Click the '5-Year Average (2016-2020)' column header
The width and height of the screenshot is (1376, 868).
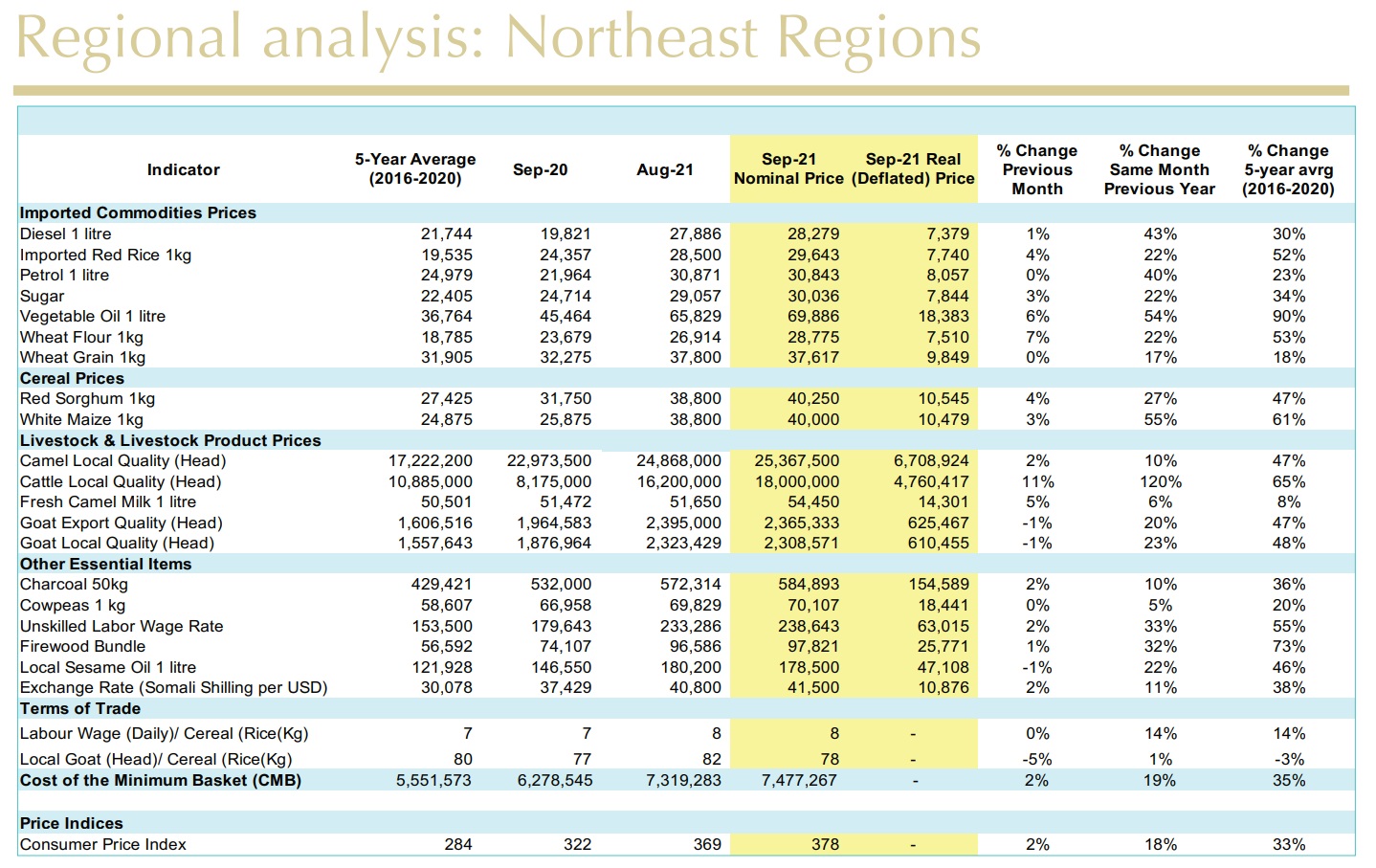click(414, 169)
